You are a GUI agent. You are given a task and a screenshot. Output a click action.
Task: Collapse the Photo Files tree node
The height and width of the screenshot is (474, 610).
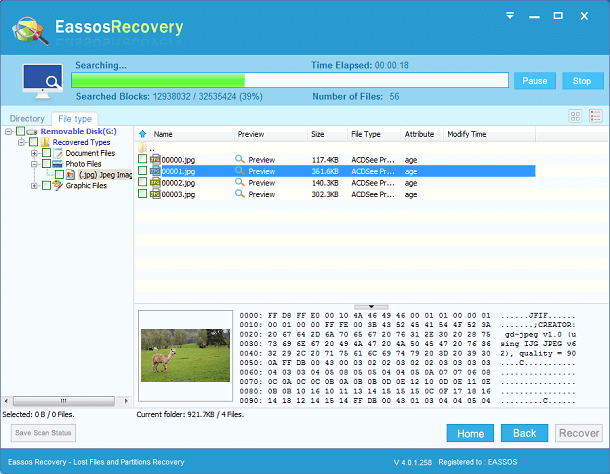pyautogui.click(x=34, y=164)
